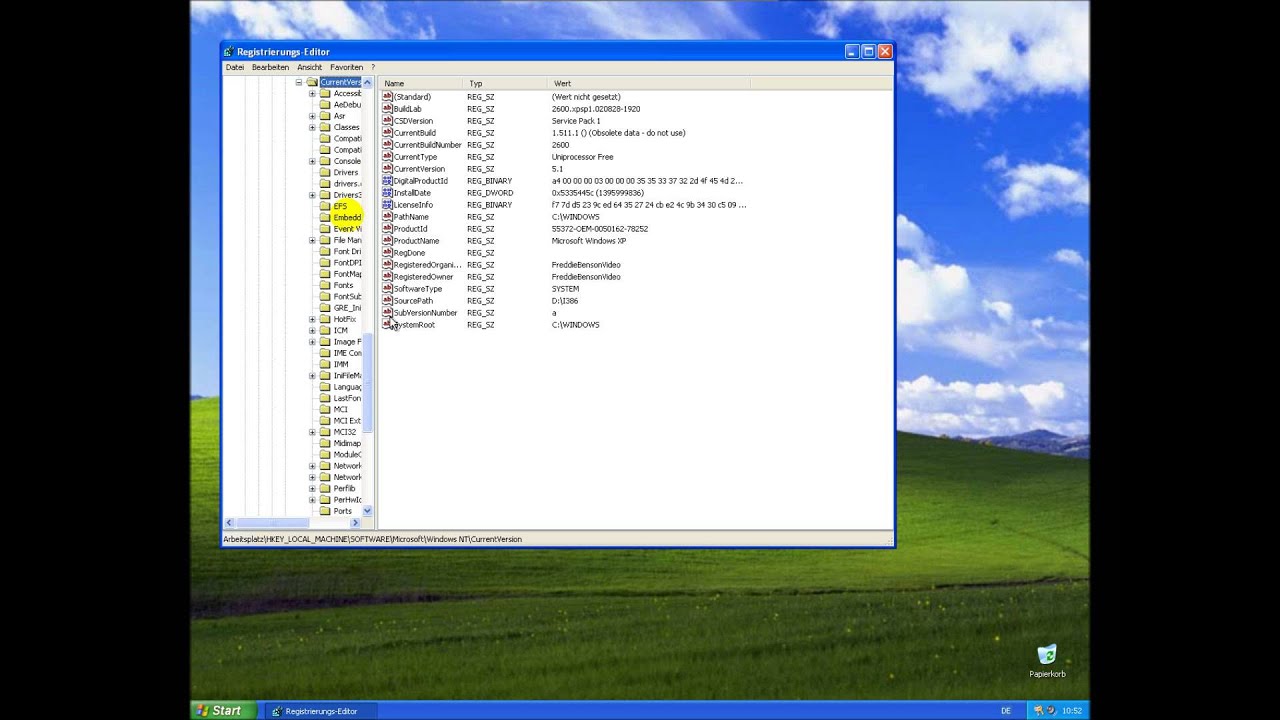Click the tree pane scroll-up arrow

tap(367, 82)
